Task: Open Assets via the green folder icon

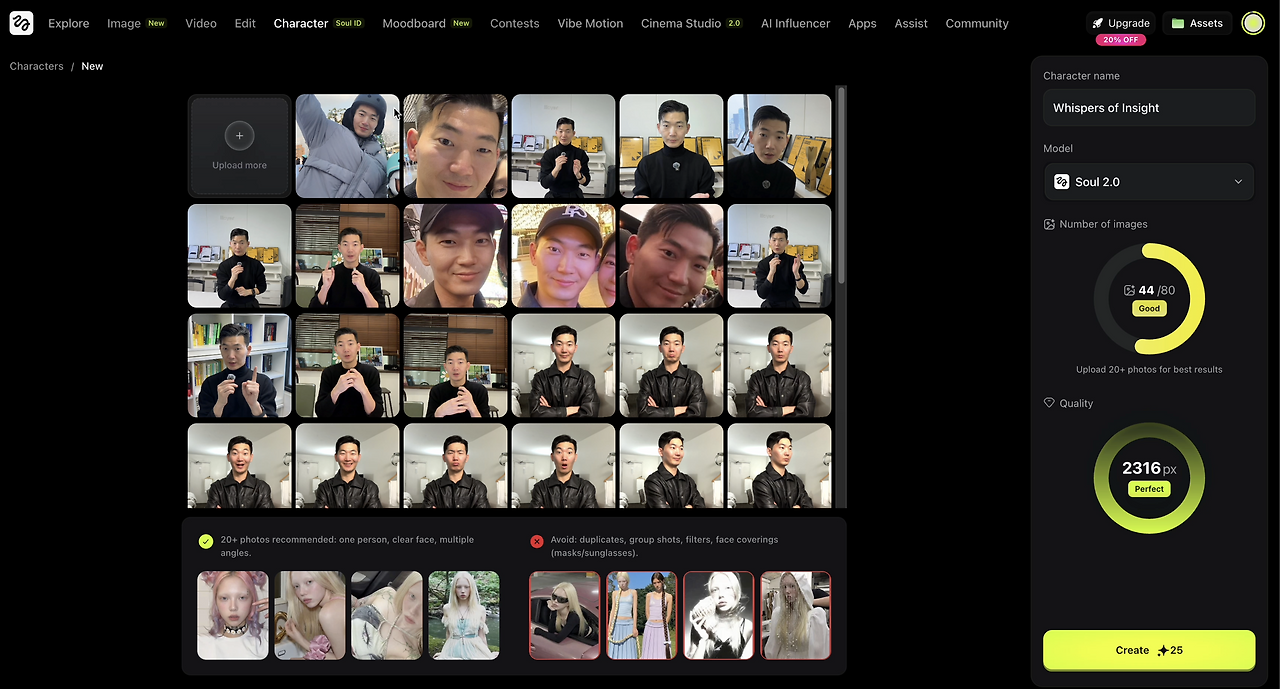Action: click(1177, 22)
